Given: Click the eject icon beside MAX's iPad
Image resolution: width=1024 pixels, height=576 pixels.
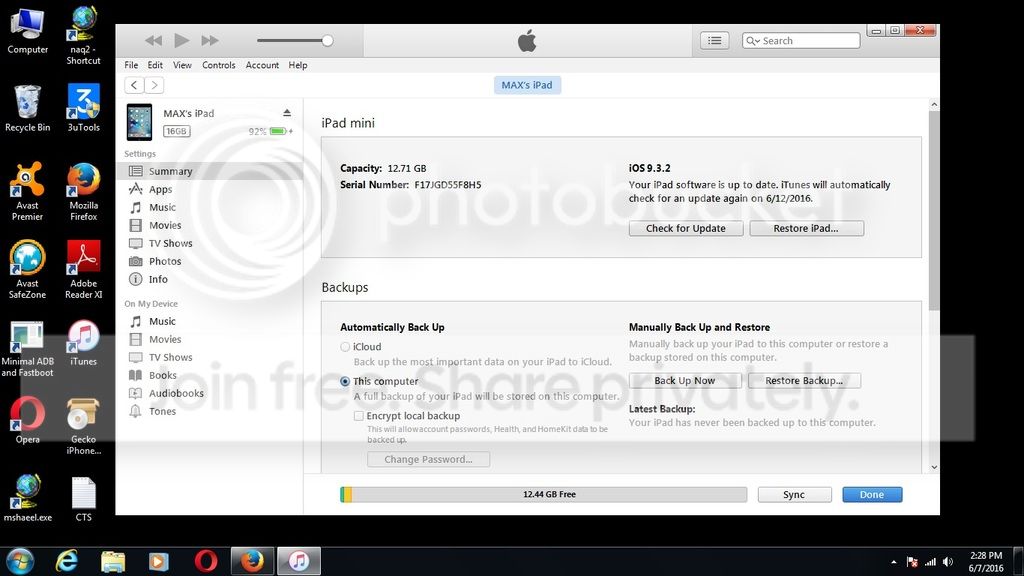Looking at the screenshot, I should 287,113.
